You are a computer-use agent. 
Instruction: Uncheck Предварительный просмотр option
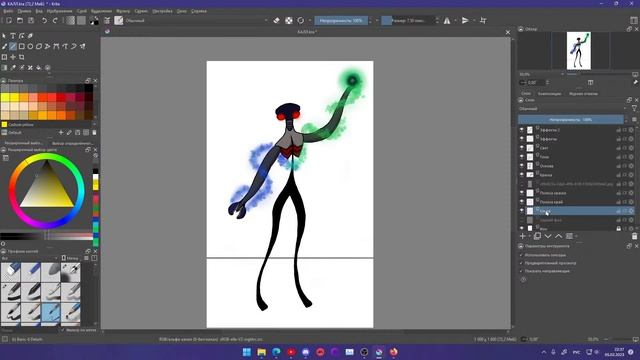[521, 263]
